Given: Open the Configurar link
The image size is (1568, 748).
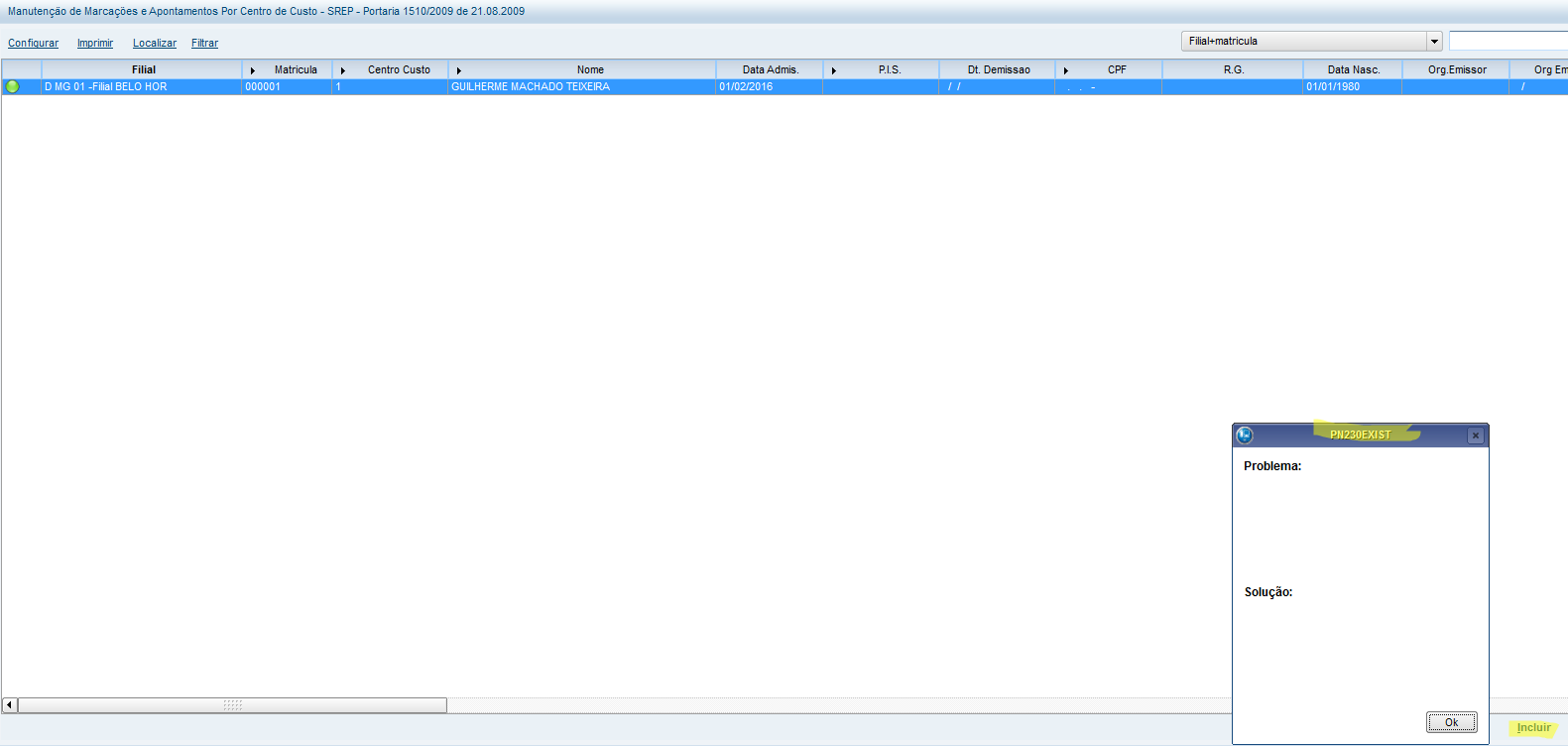Looking at the screenshot, I should pos(33,43).
